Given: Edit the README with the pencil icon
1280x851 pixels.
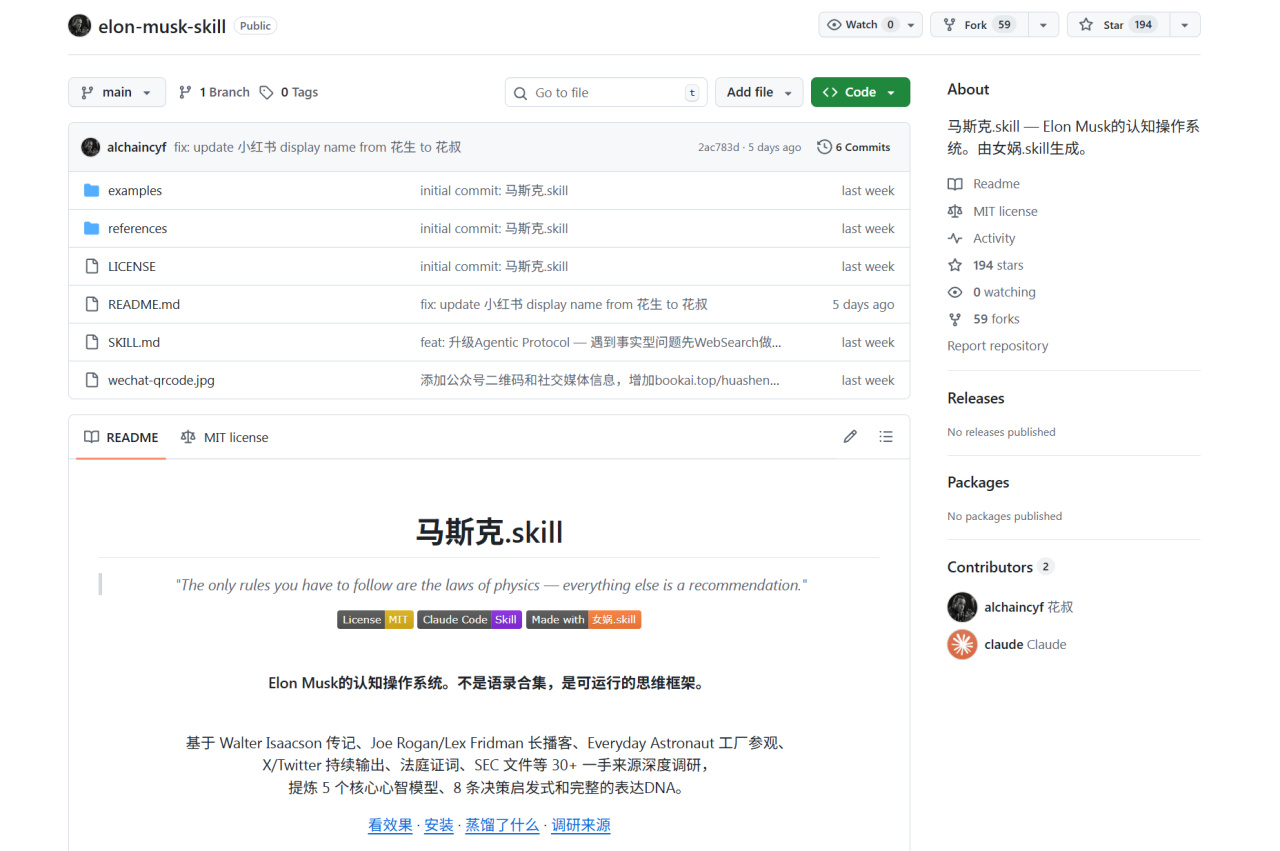Looking at the screenshot, I should point(850,437).
